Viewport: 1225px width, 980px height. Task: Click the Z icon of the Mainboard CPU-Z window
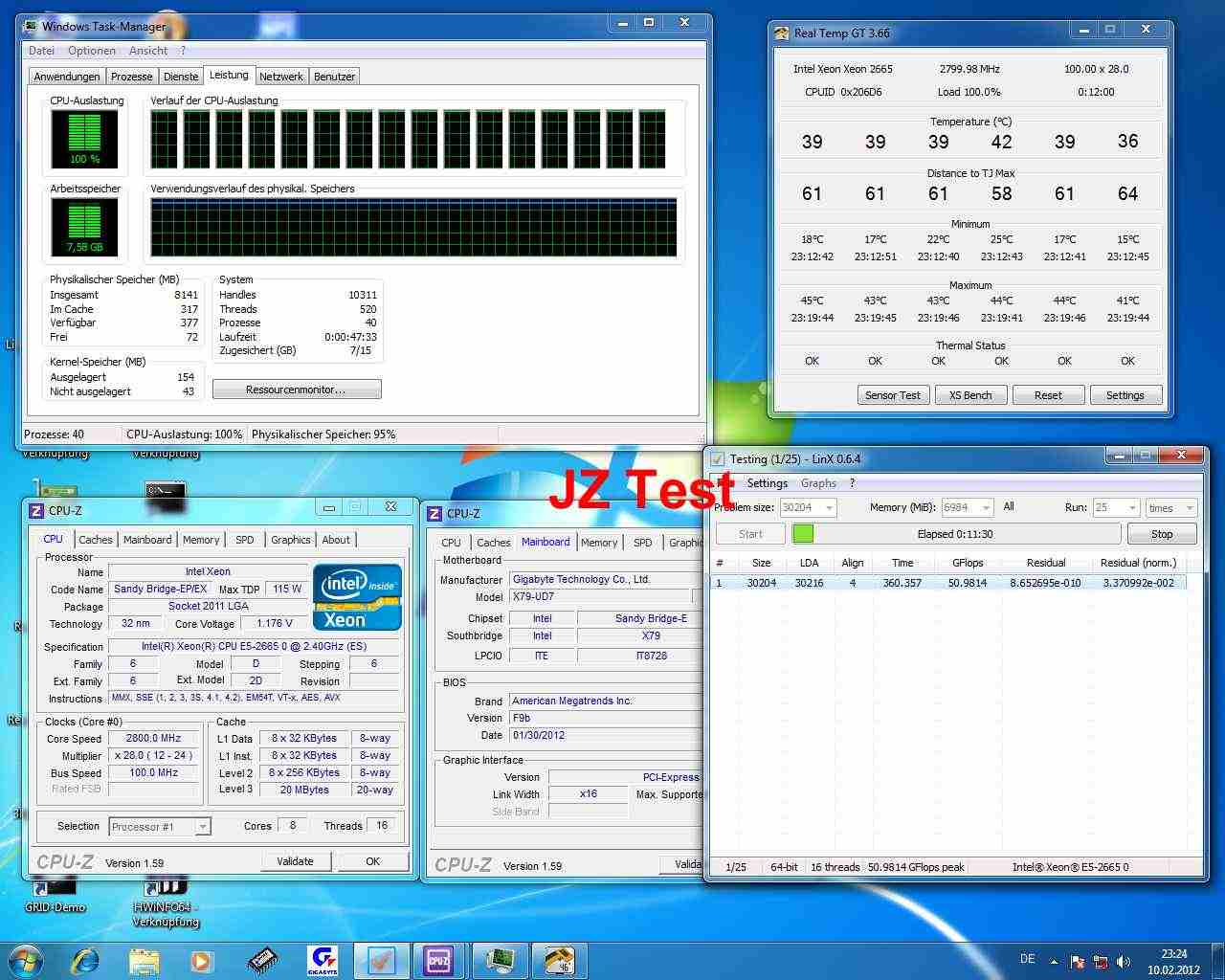click(434, 513)
